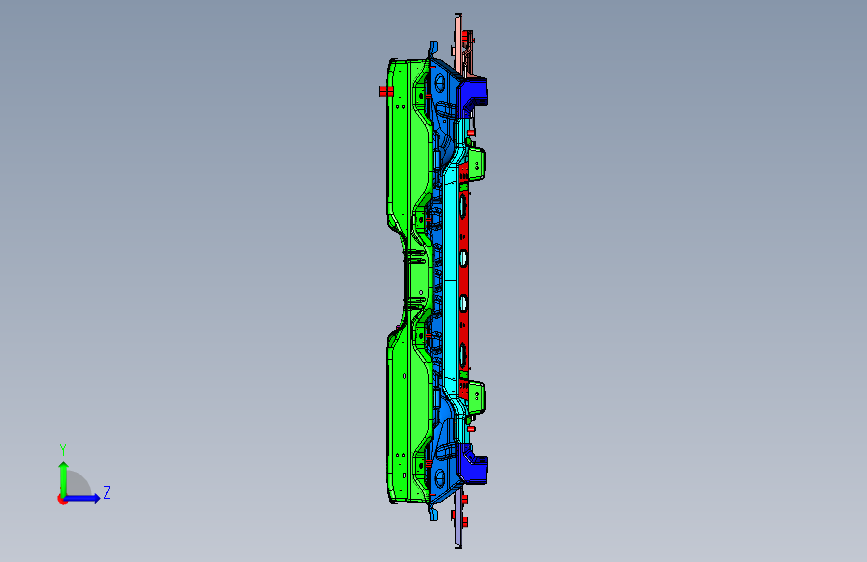Image resolution: width=867 pixels, height=562 pixels.
Task: Click the gray quarter-circle plane in the triad
Action: [x=78, y=483]
